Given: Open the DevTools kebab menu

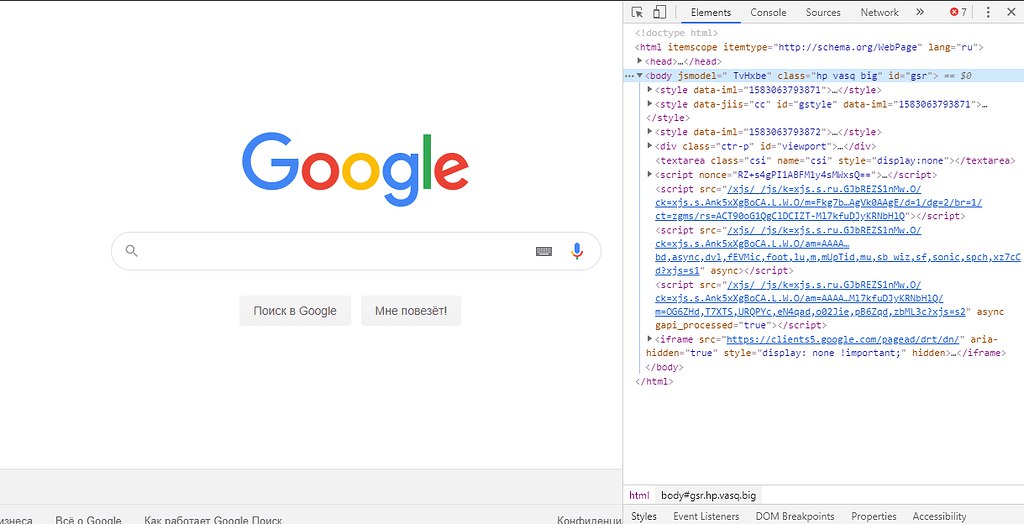Looking at the screenshot, I should (x=988, y=12).
